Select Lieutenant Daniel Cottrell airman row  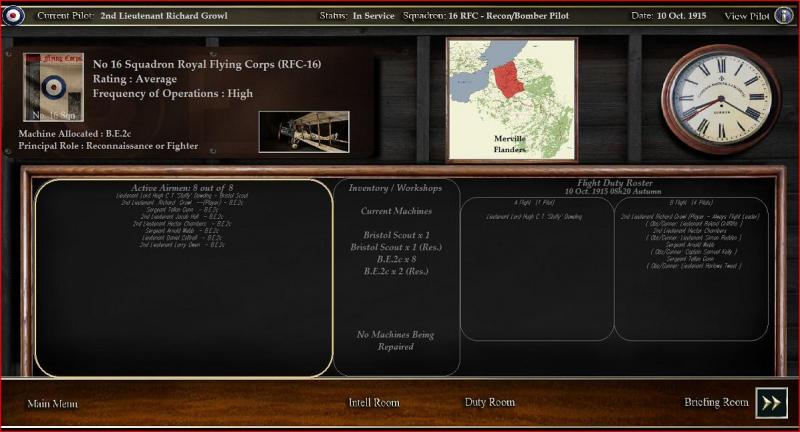point(182,238)
